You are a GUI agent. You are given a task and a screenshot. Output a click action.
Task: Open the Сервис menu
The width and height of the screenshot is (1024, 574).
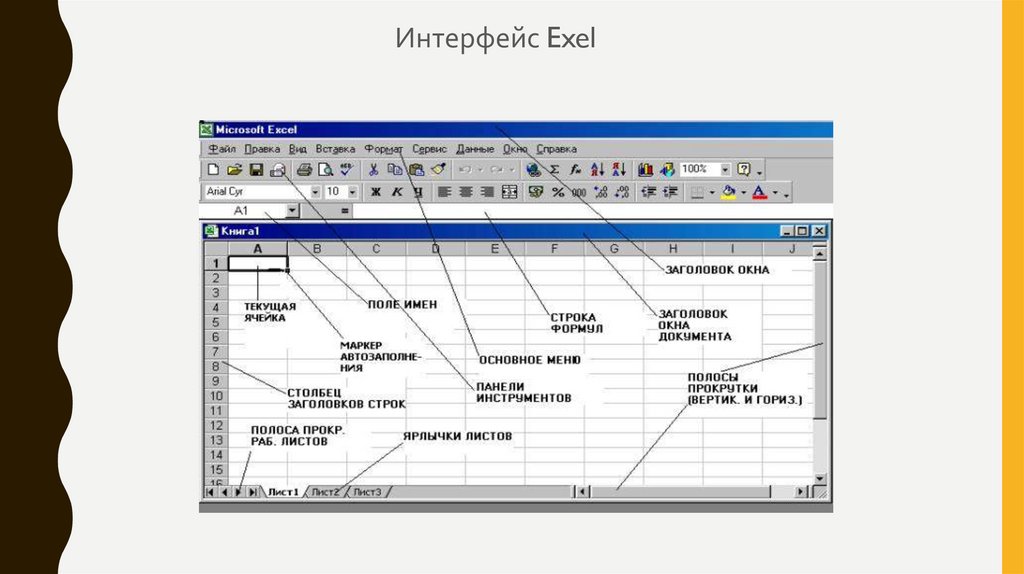pyautogui.click(x=429, y=149)
